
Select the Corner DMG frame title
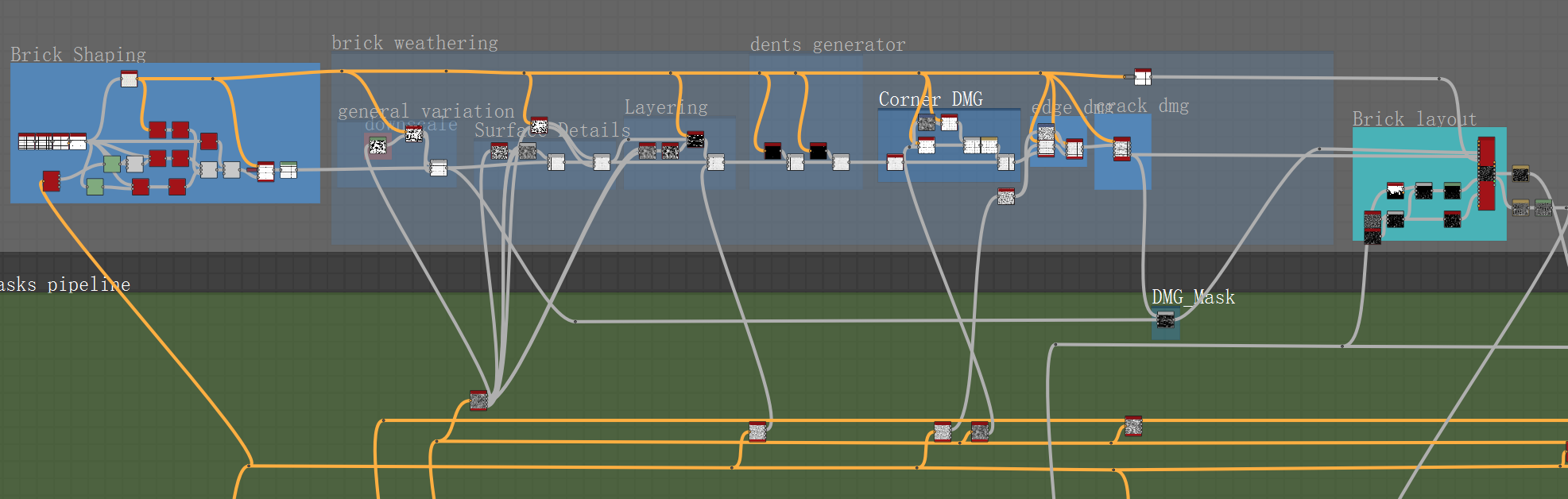click(x=931, y=99)
